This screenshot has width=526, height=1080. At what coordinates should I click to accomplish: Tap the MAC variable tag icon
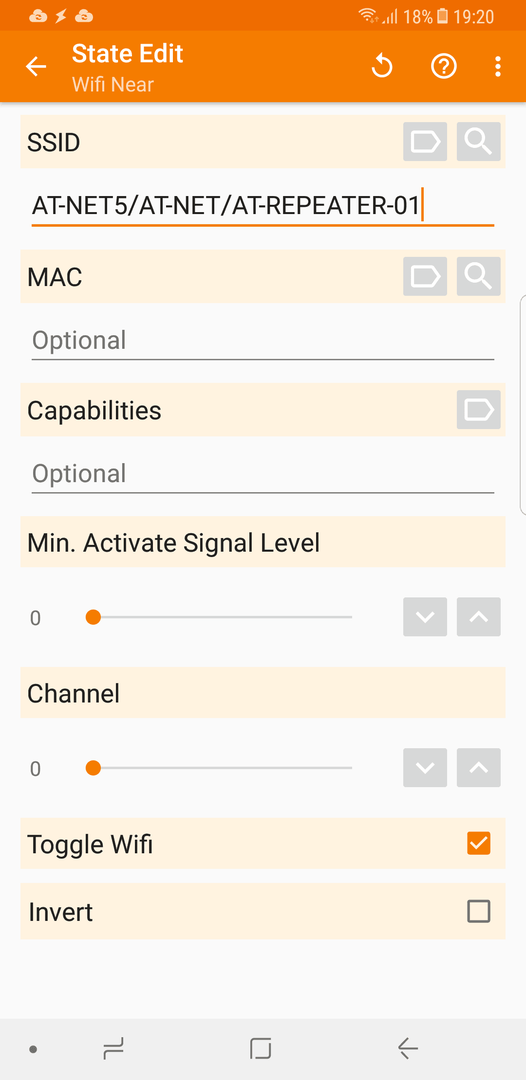(x=425, y=276)
